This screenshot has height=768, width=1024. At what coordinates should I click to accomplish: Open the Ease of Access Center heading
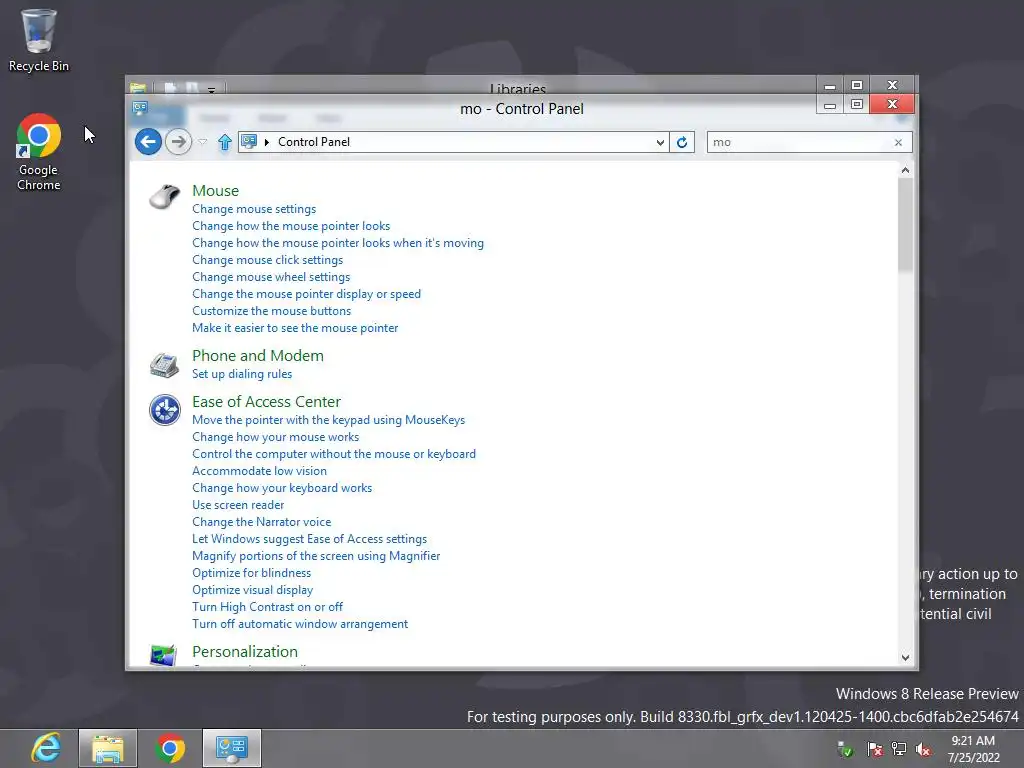tap(266, 402)
